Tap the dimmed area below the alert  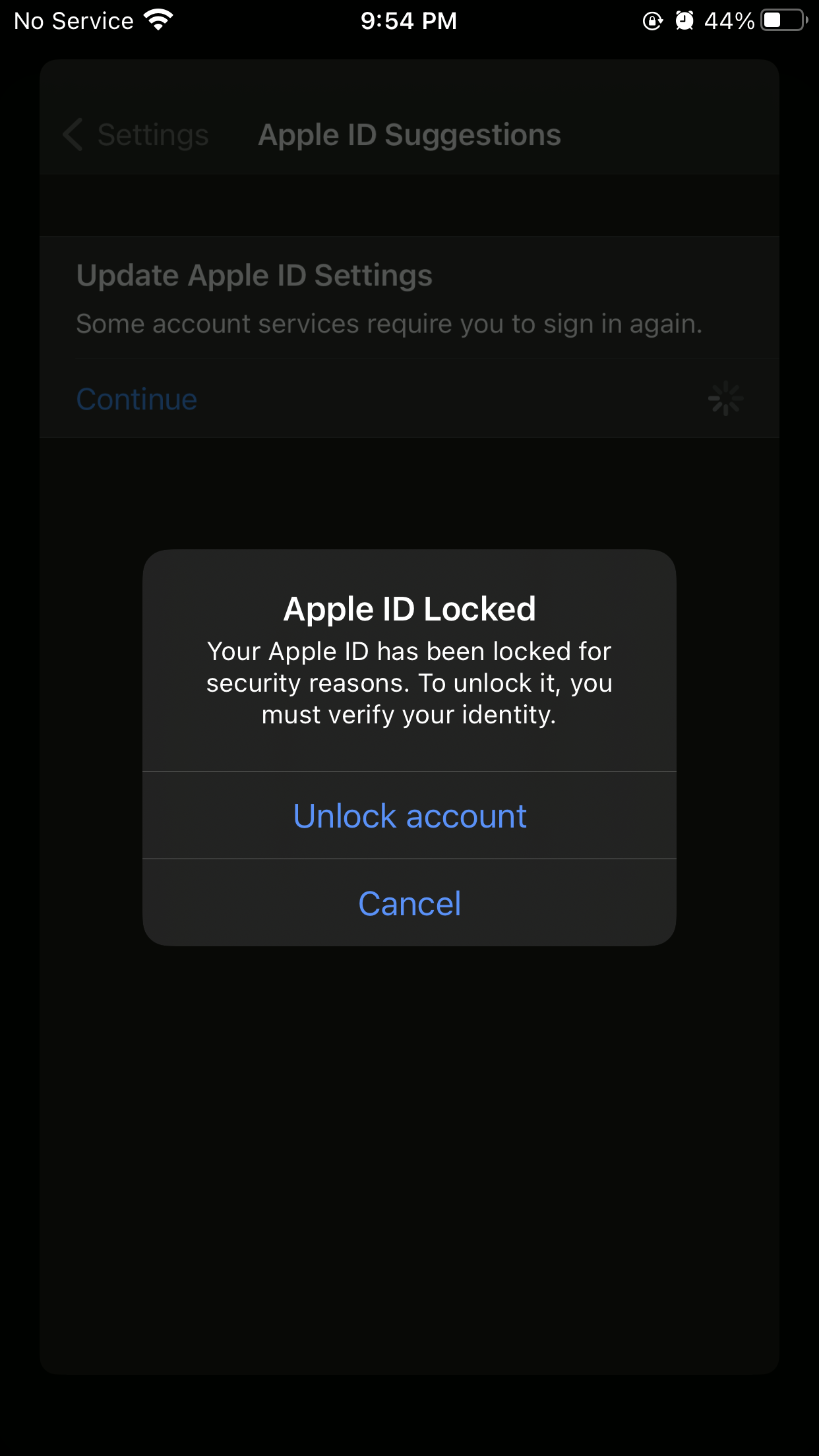409,1154
